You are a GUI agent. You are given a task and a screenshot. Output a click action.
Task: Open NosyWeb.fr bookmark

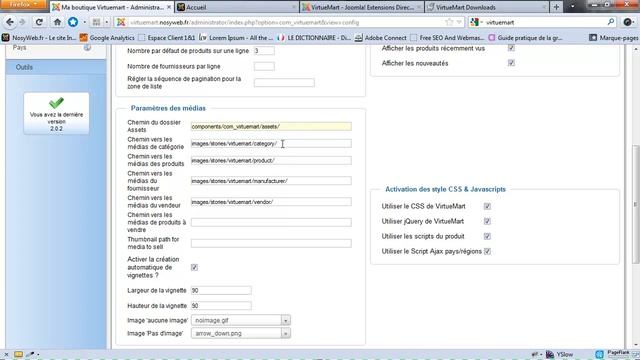39,38
